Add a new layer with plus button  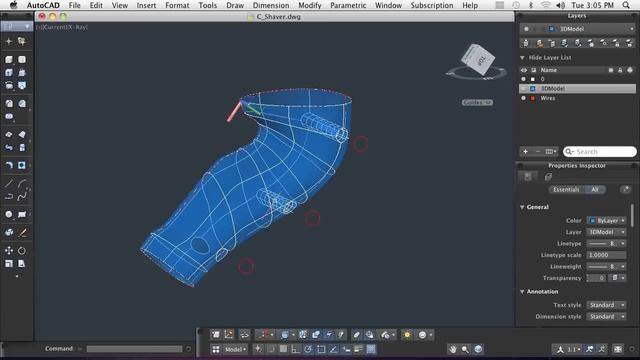[525, 151]
